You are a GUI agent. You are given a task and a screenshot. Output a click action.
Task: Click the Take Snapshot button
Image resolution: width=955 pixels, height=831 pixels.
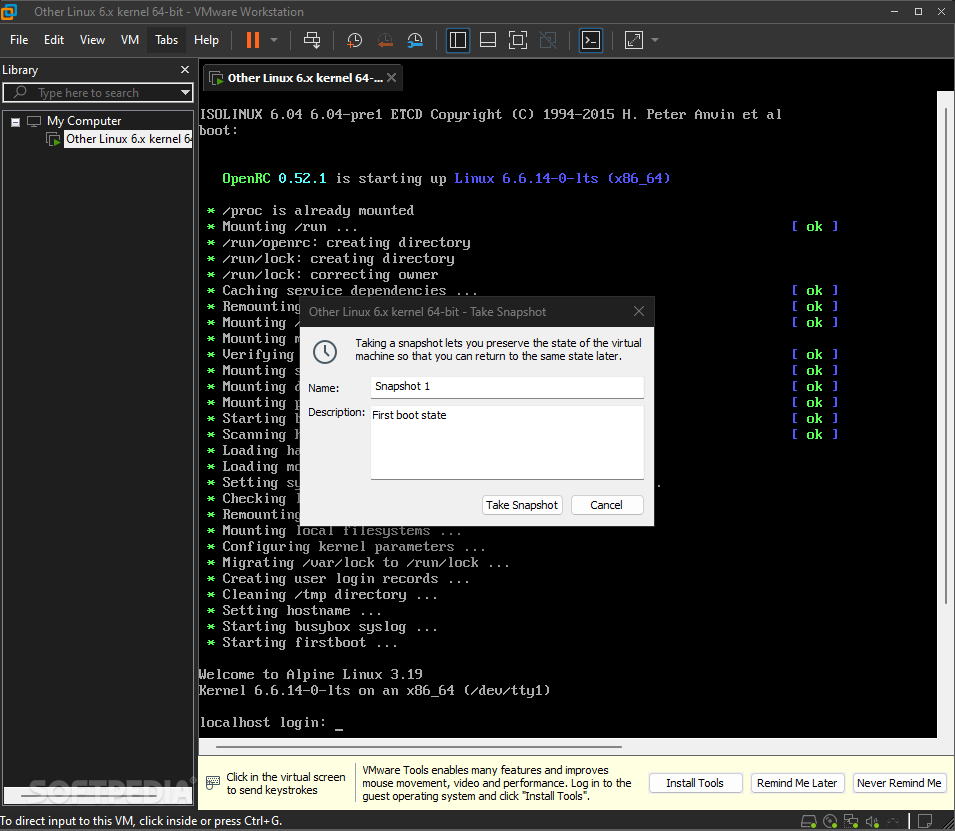521,505
